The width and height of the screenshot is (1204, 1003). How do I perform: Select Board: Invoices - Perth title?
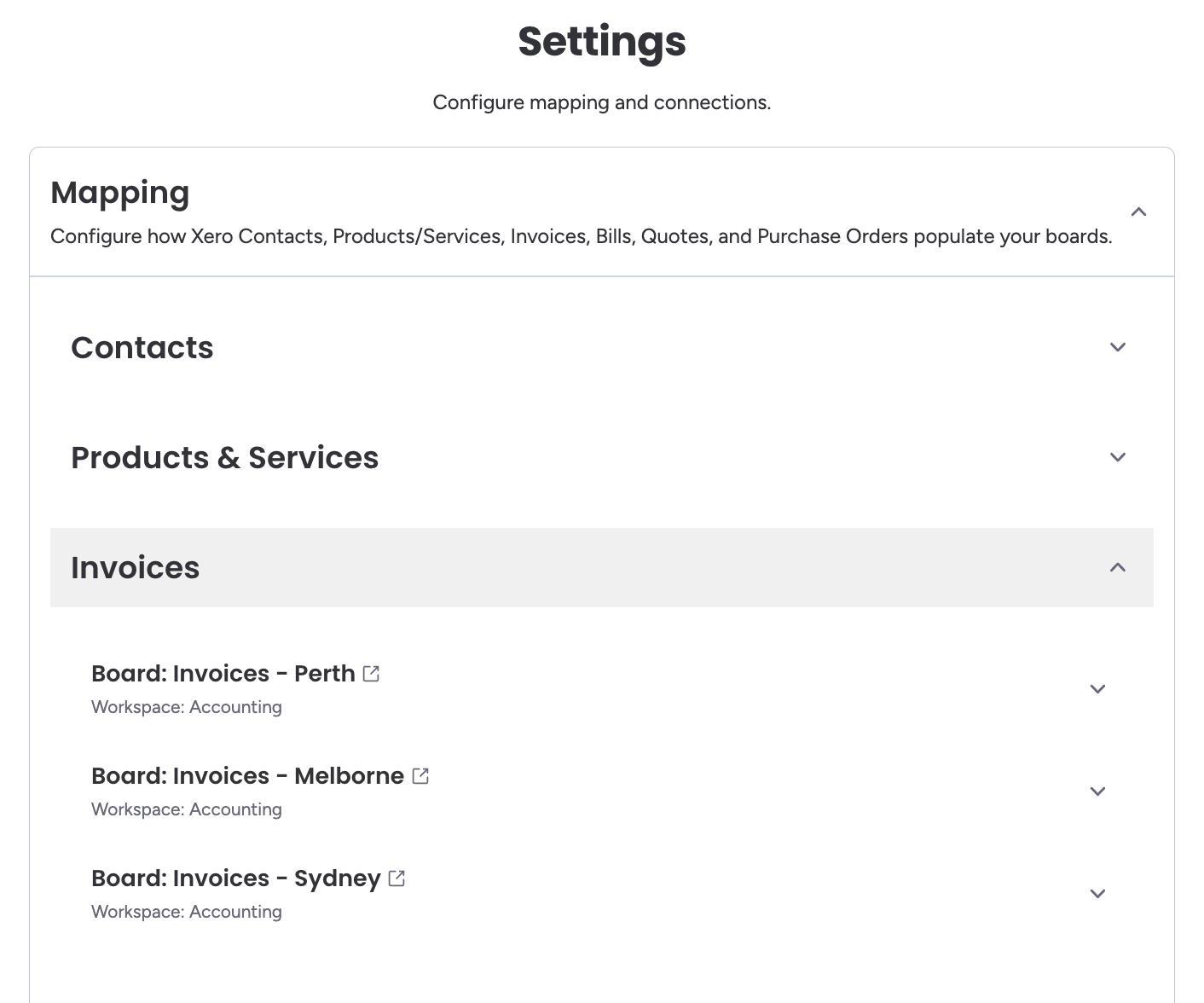click(x=223, y=674)
